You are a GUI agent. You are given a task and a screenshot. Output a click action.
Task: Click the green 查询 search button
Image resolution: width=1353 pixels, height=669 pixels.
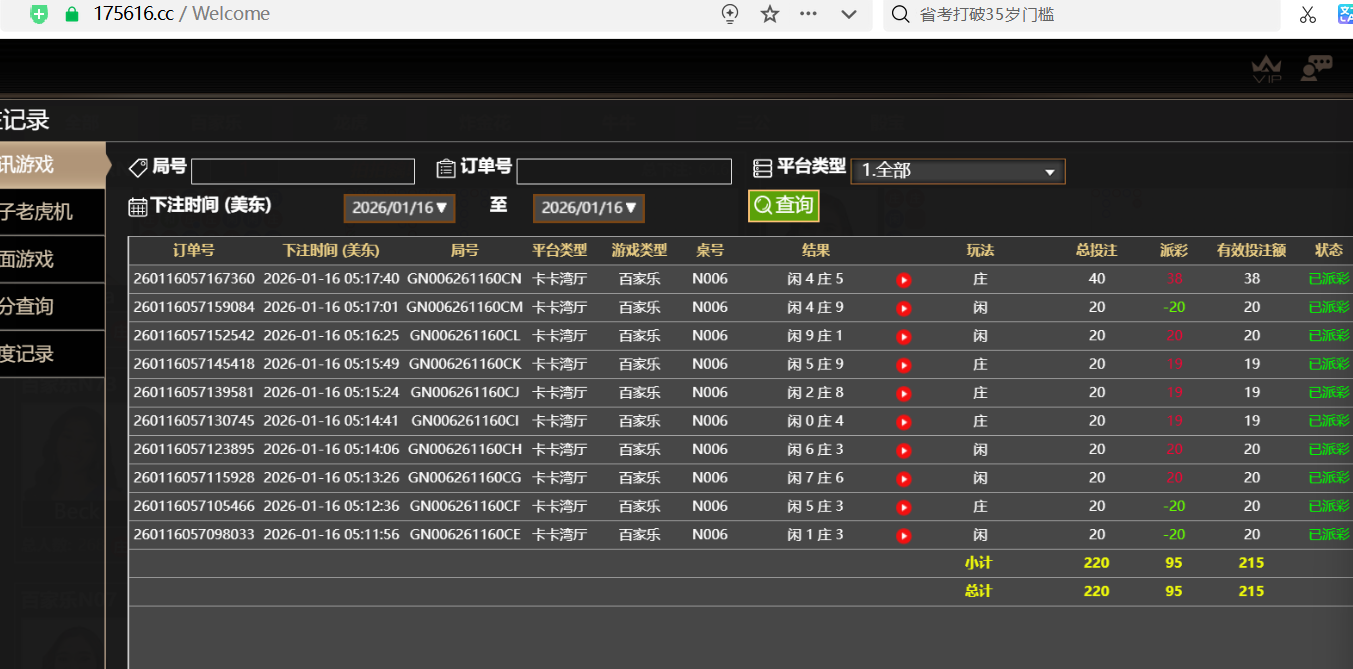784,206
